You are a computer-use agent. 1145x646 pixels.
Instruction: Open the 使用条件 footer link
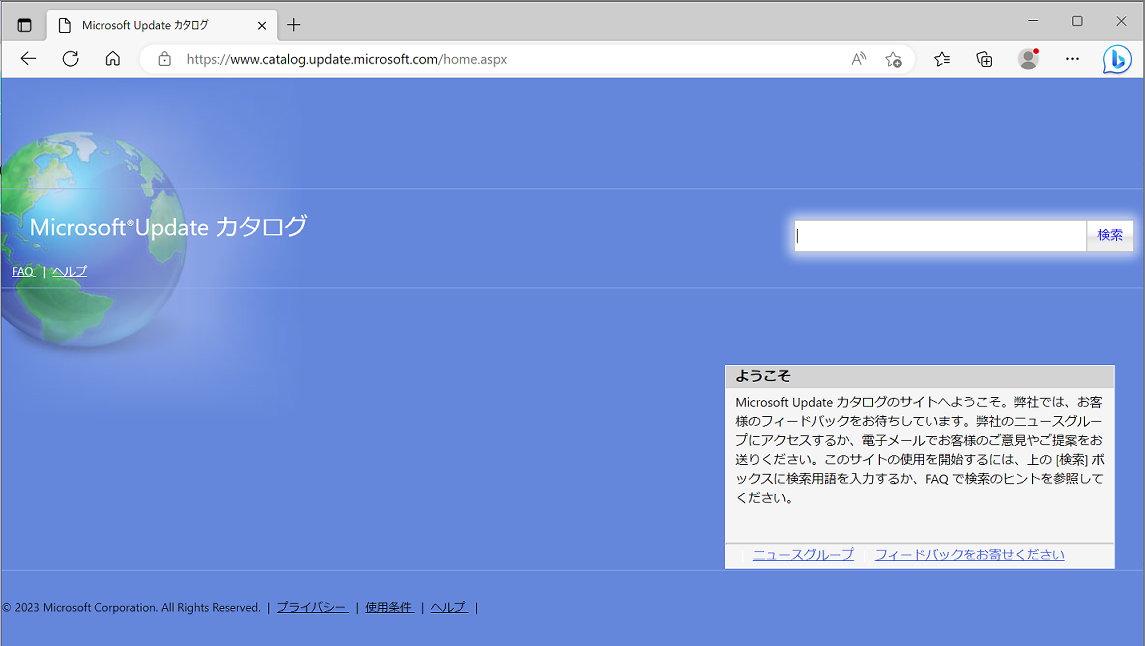(390, 607)
